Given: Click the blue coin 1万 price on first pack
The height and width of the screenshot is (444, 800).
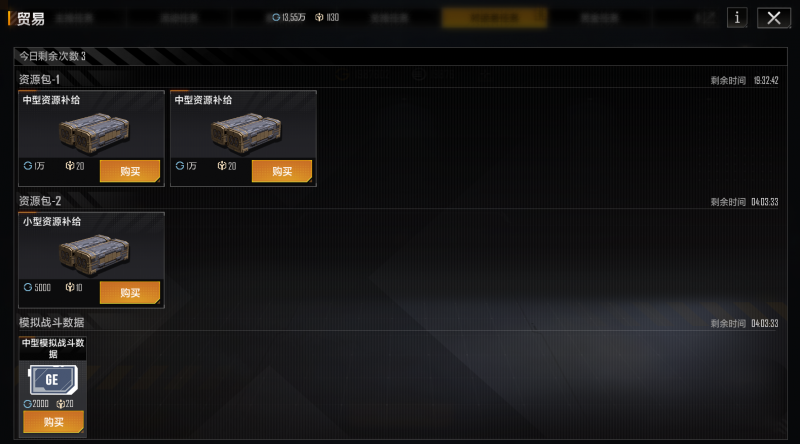Looking at the screenshot, I should click(x=34, y=166).
